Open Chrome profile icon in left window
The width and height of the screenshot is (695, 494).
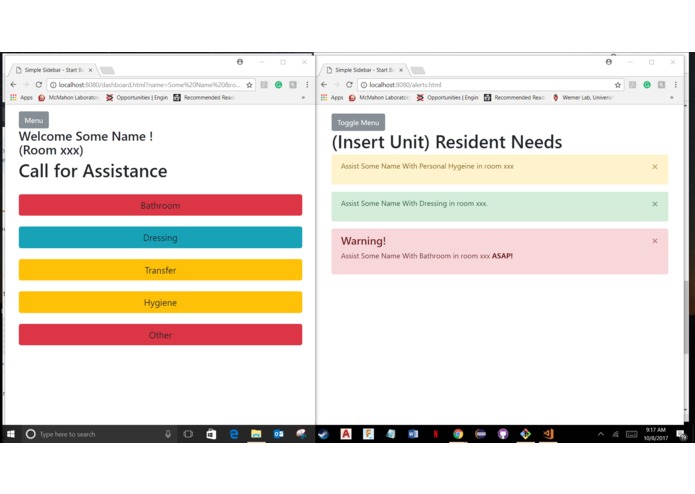click(240, 62)
